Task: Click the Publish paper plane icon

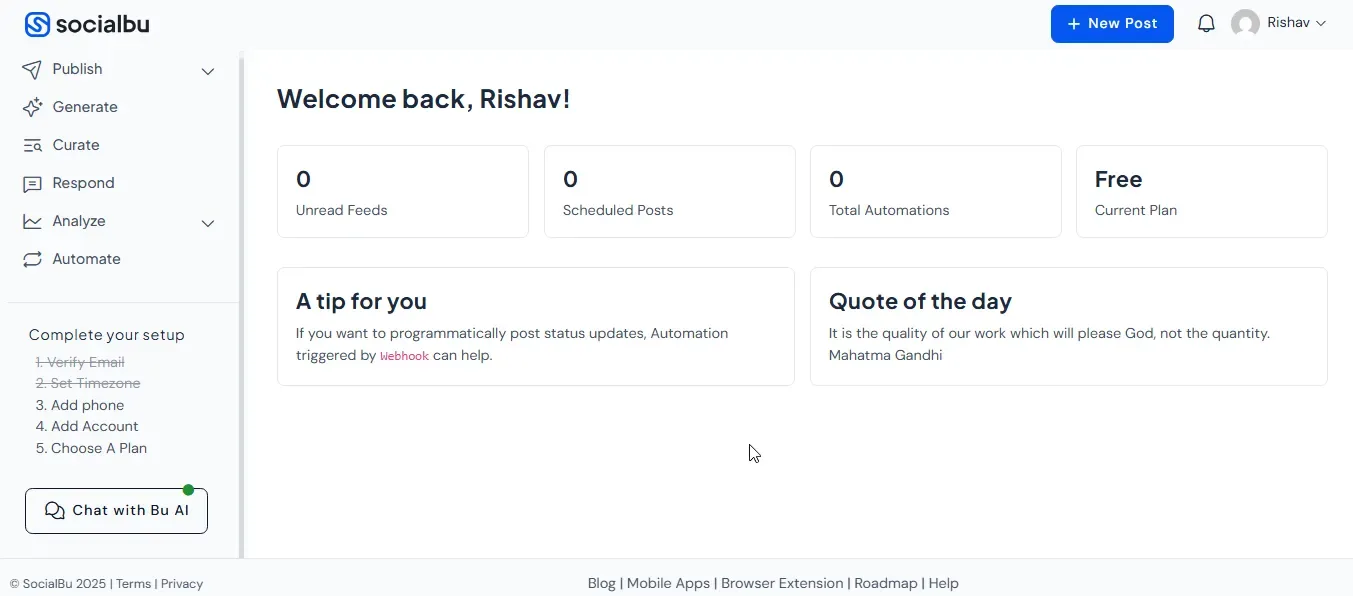Action: click(32, 69)
